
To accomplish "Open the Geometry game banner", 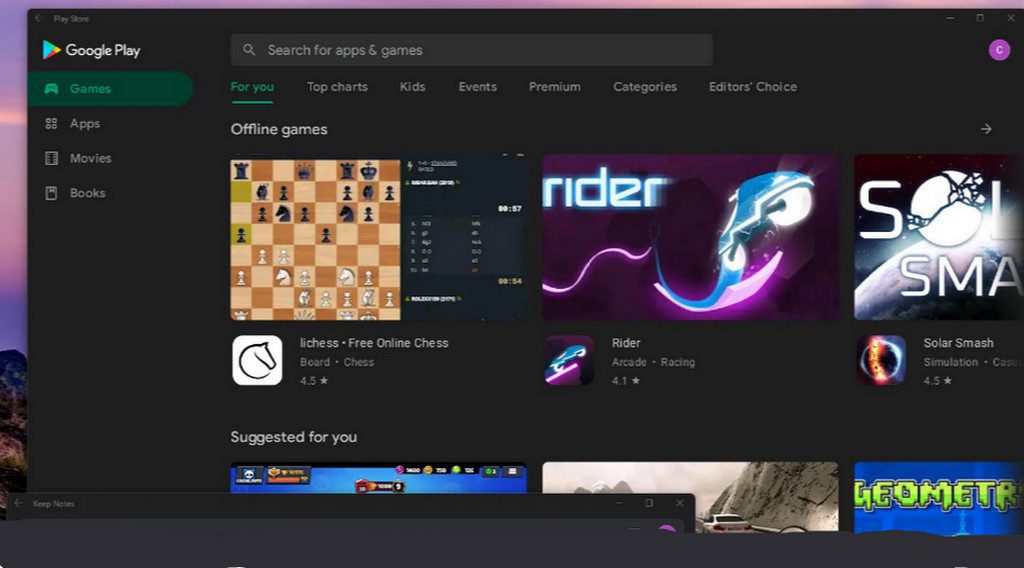I will (x=939, y=497).
